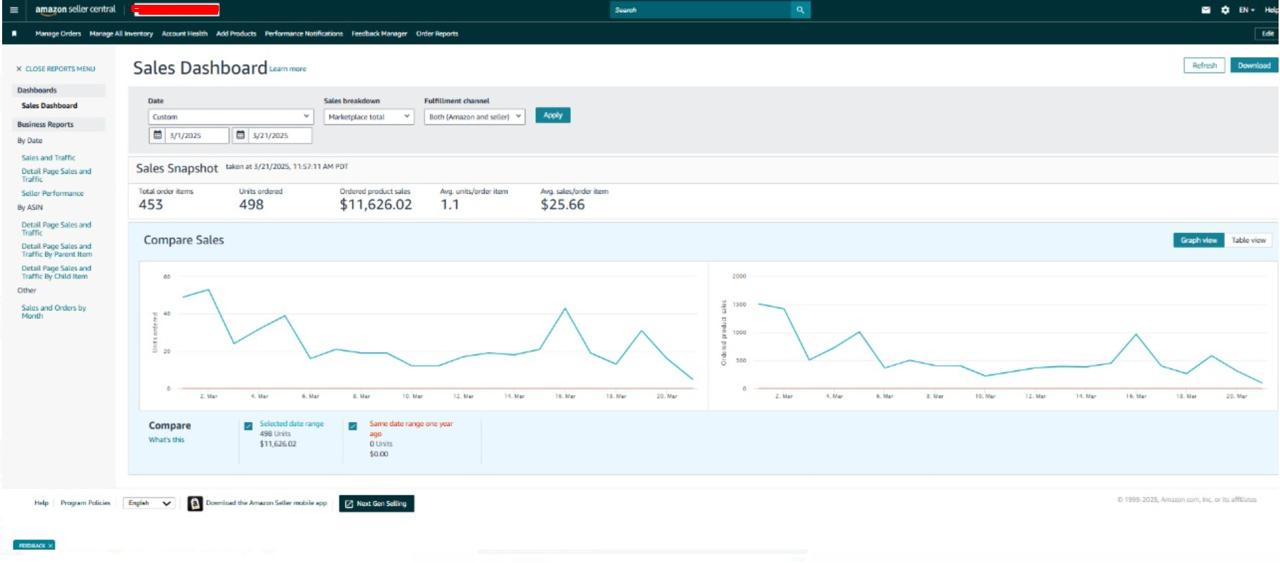Click the Compare Sales heading
The height and width of the screenshot is (563, 1280).
184,240
